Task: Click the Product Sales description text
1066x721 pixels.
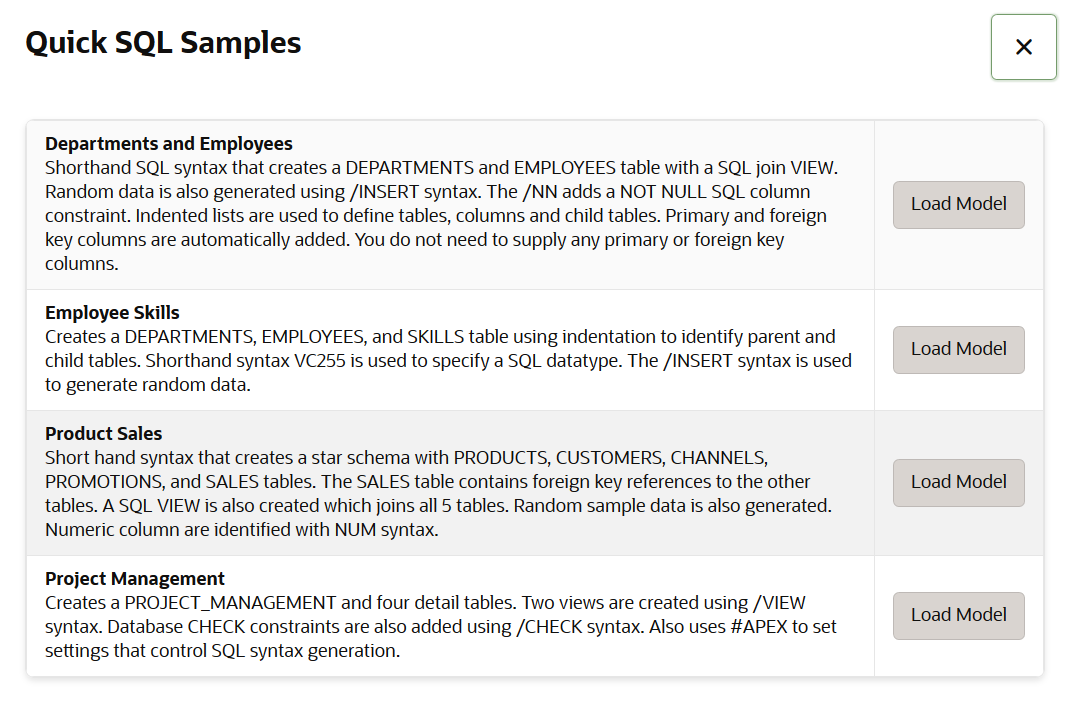Action: [x=440, y=493]
